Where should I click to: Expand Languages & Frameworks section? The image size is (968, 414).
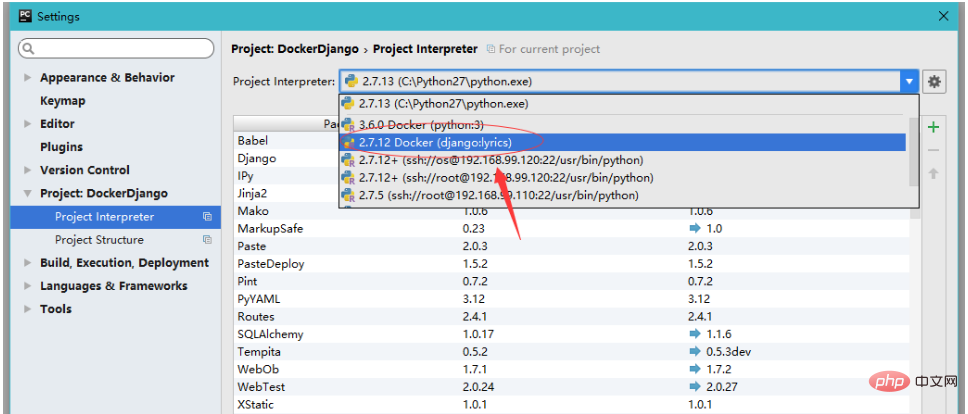point(27,286)
